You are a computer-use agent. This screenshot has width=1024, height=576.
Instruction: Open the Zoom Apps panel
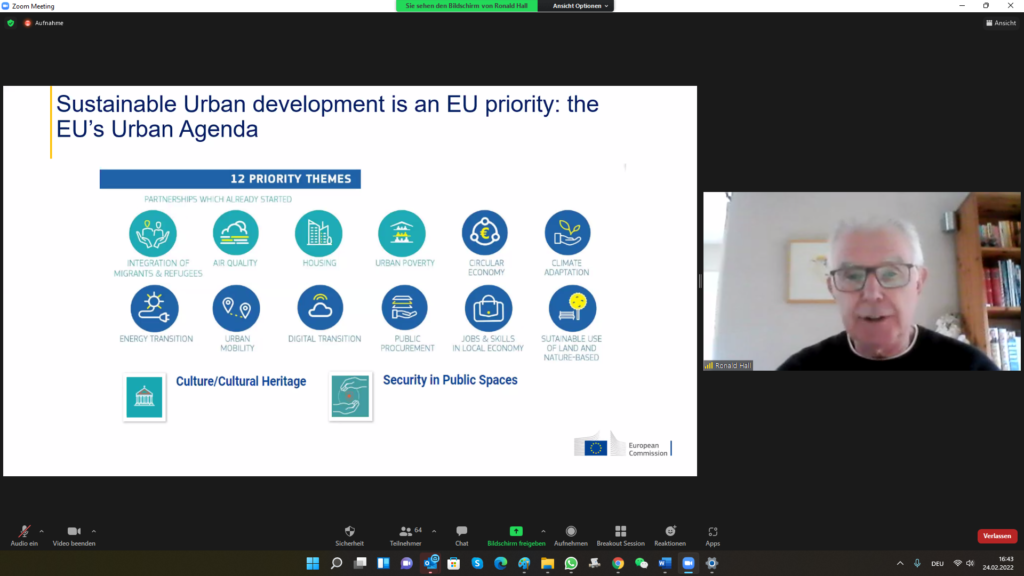pos(712,534)
